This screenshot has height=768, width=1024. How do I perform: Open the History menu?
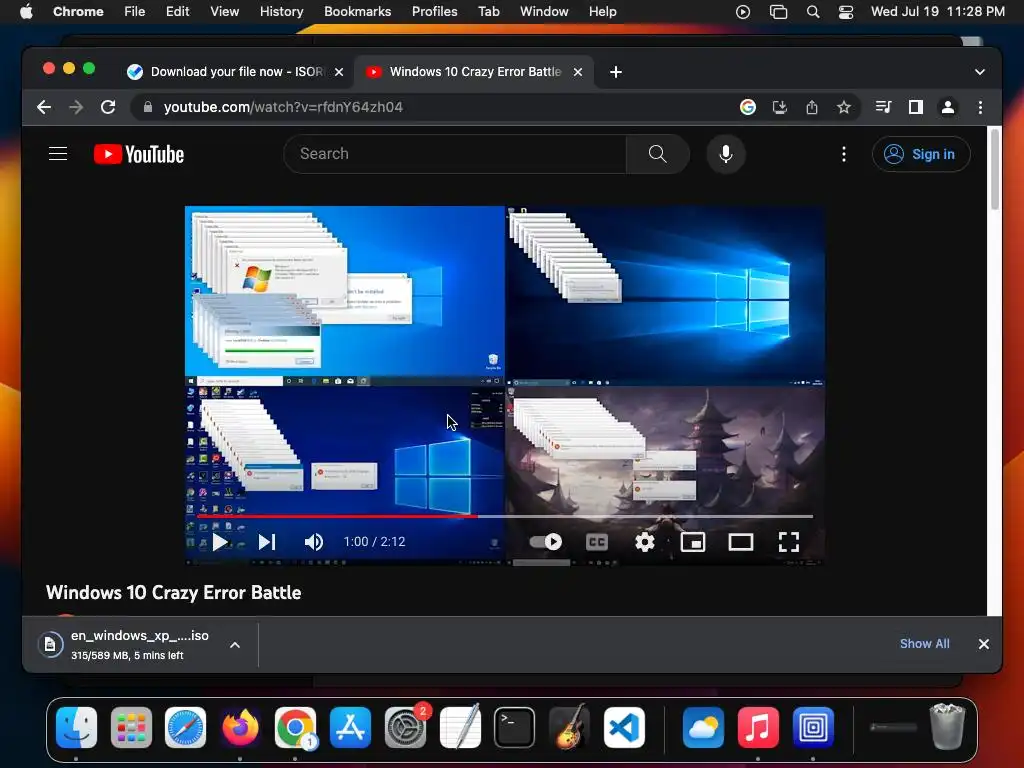click(281, 12)
